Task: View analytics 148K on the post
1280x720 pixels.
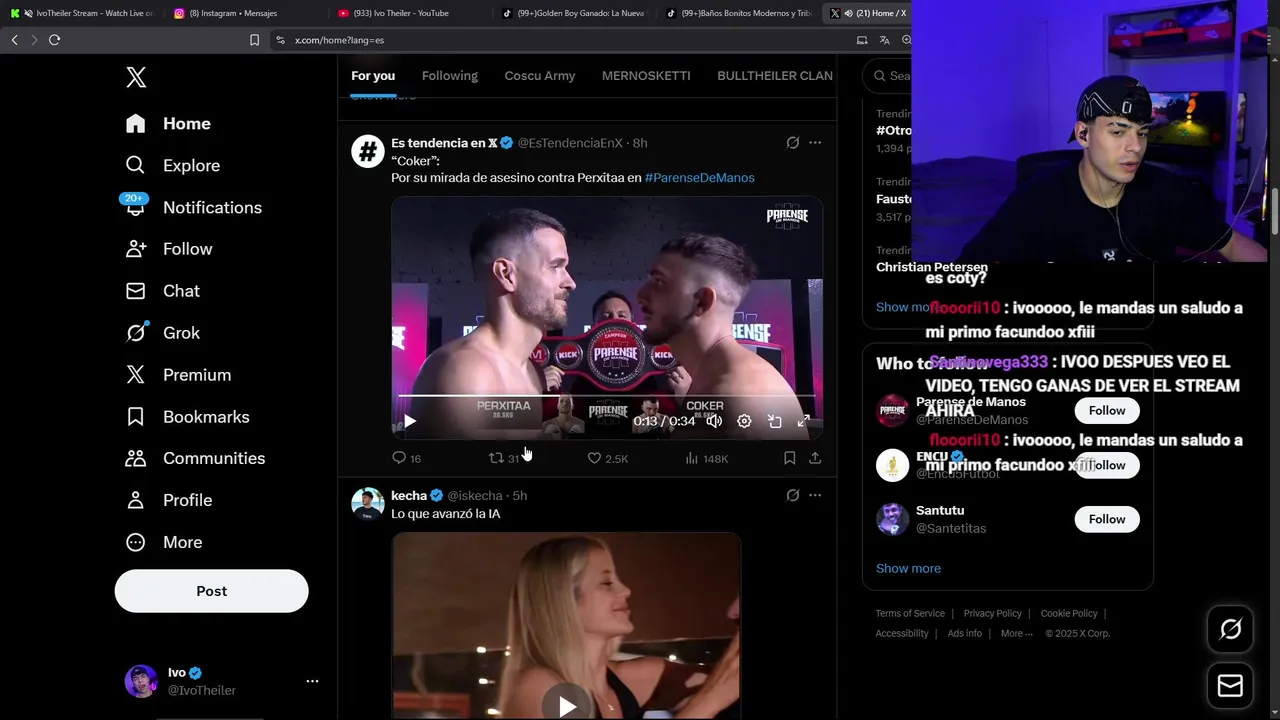Action: 706,458
